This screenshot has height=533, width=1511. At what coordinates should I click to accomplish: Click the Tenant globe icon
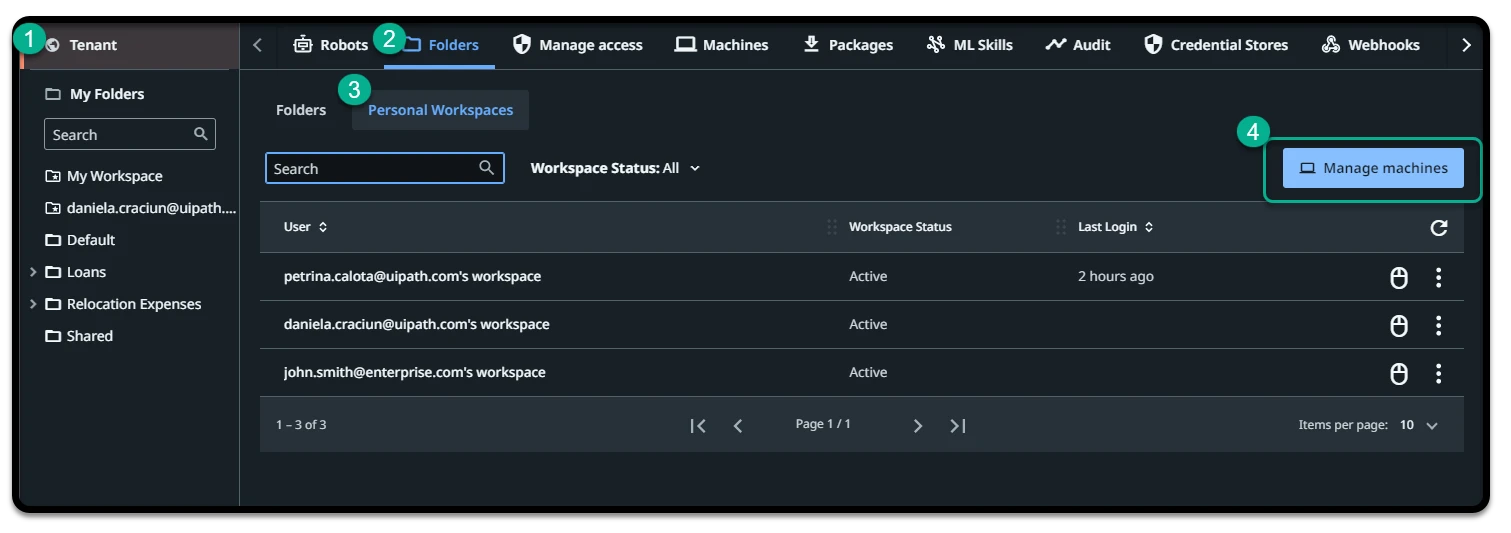tap(53, 45)
